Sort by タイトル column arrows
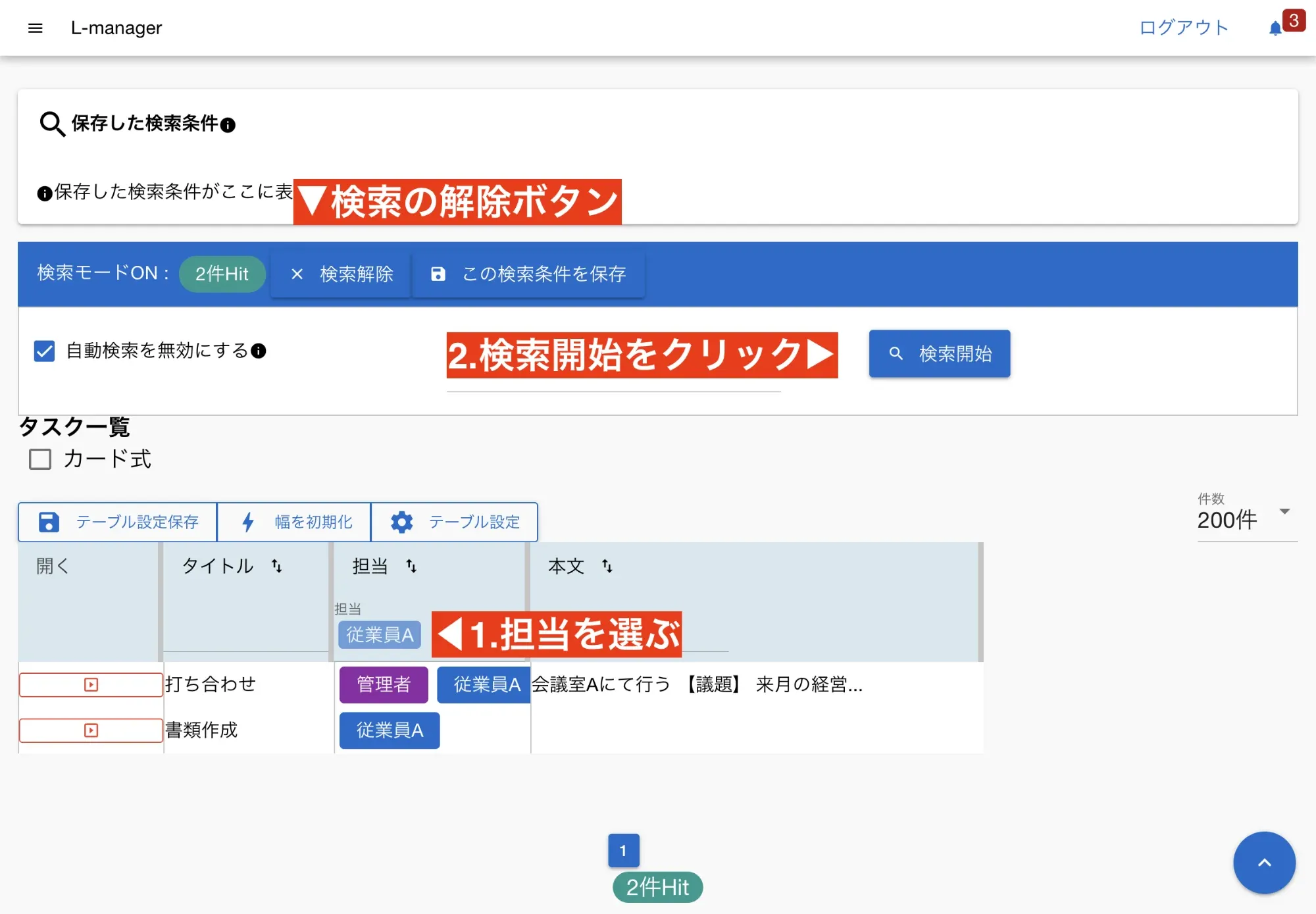The height and width of the screenshot is (914, 1316). pyautogui.click(x=277, y=566)
